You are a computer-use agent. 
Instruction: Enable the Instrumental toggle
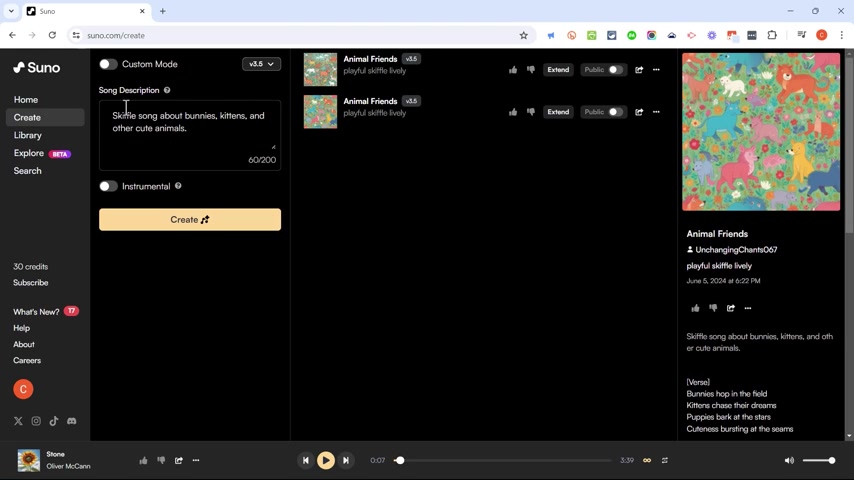click(x=108, y=186)
